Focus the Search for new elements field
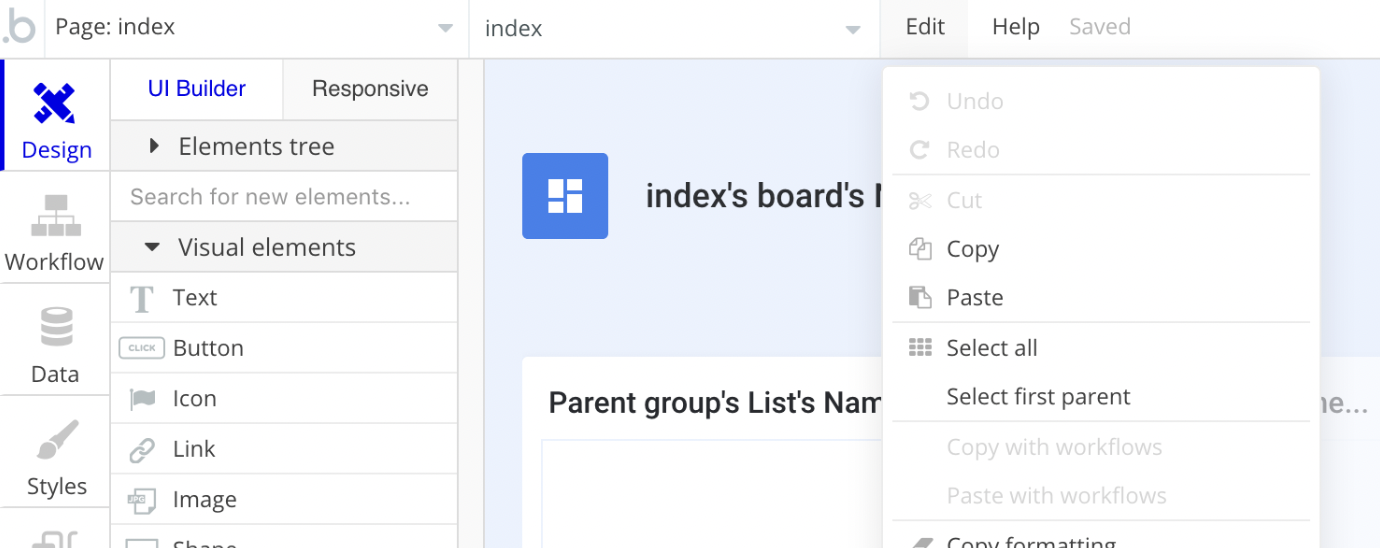The height and width of the screenshot is (548, 1380). 284,197
